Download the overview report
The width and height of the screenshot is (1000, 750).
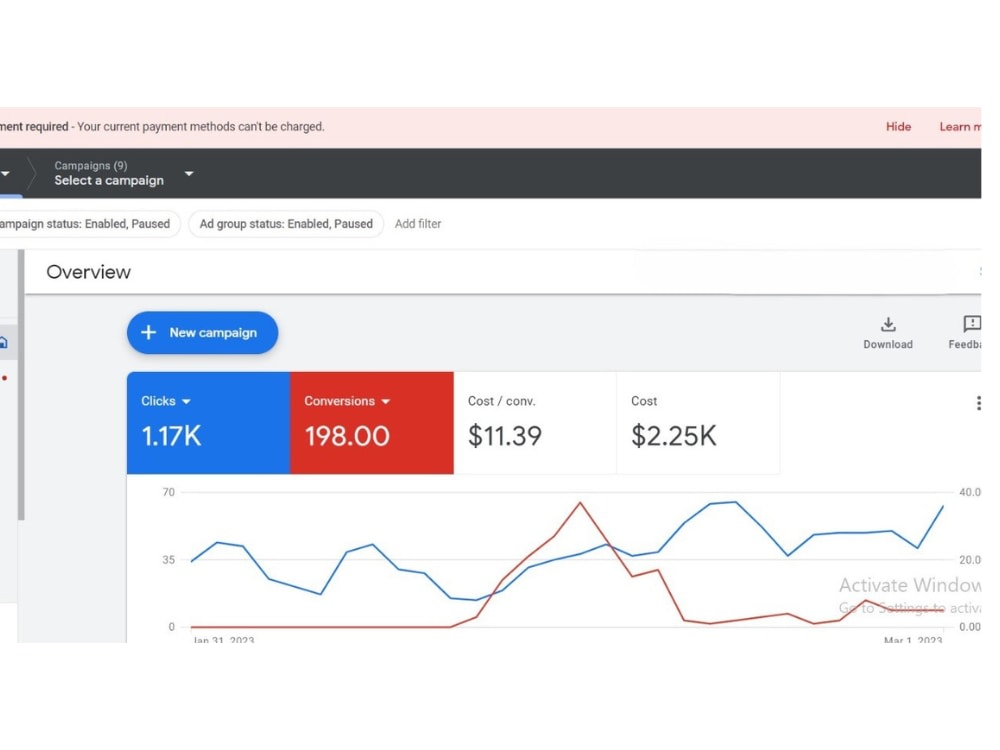coord(888,333)
